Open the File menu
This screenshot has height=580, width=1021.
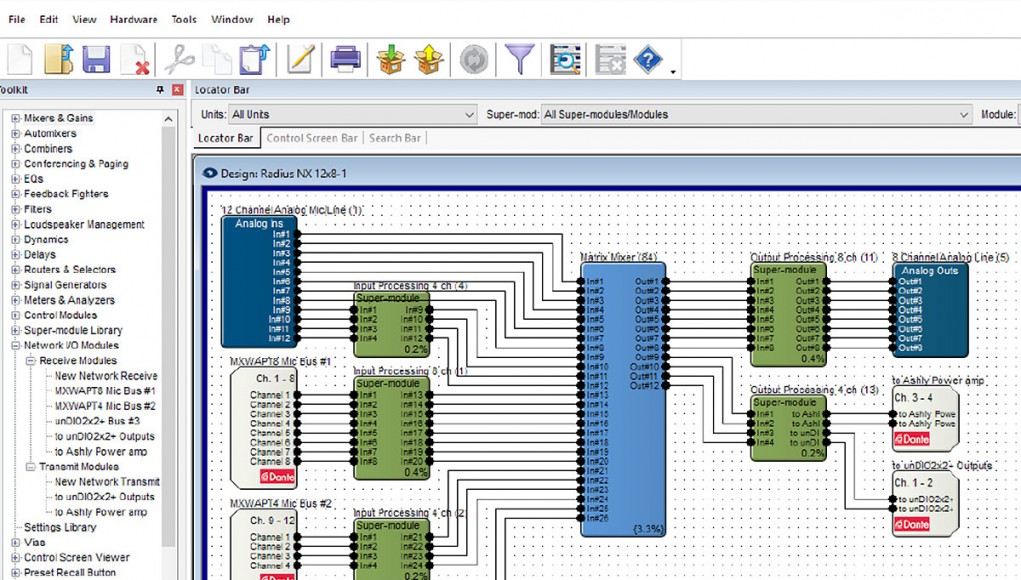click(17, 20)
